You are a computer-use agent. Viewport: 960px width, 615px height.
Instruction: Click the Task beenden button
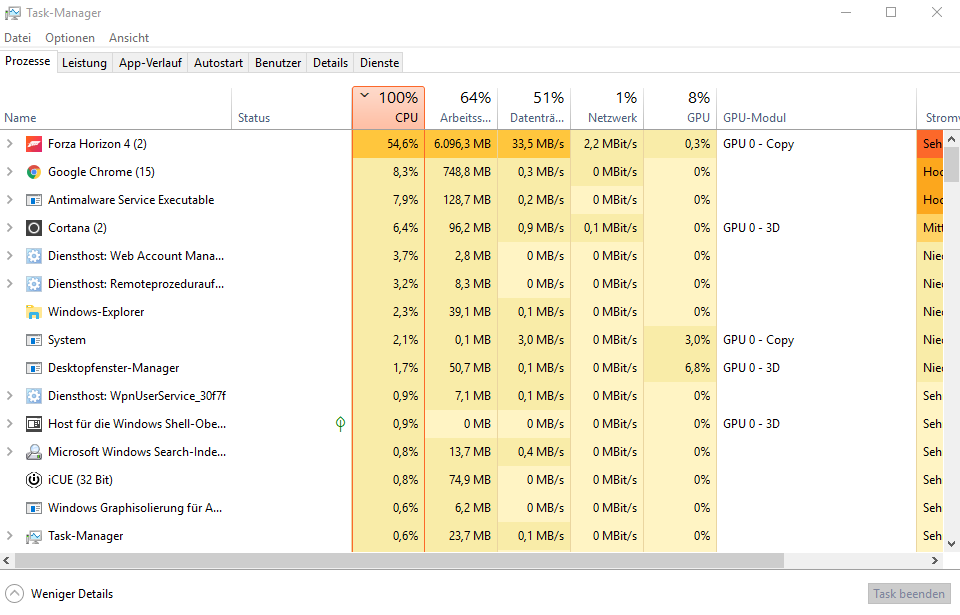(x=909, y=594)
